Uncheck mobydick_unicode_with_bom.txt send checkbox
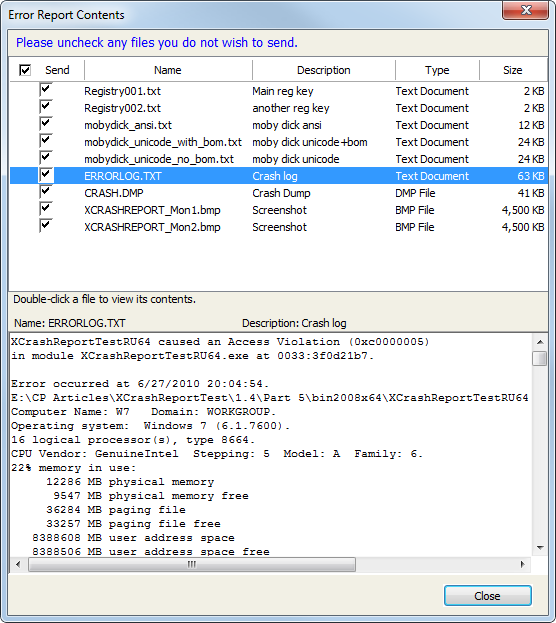This screenshot has height=623, width=556. [46, 141]
